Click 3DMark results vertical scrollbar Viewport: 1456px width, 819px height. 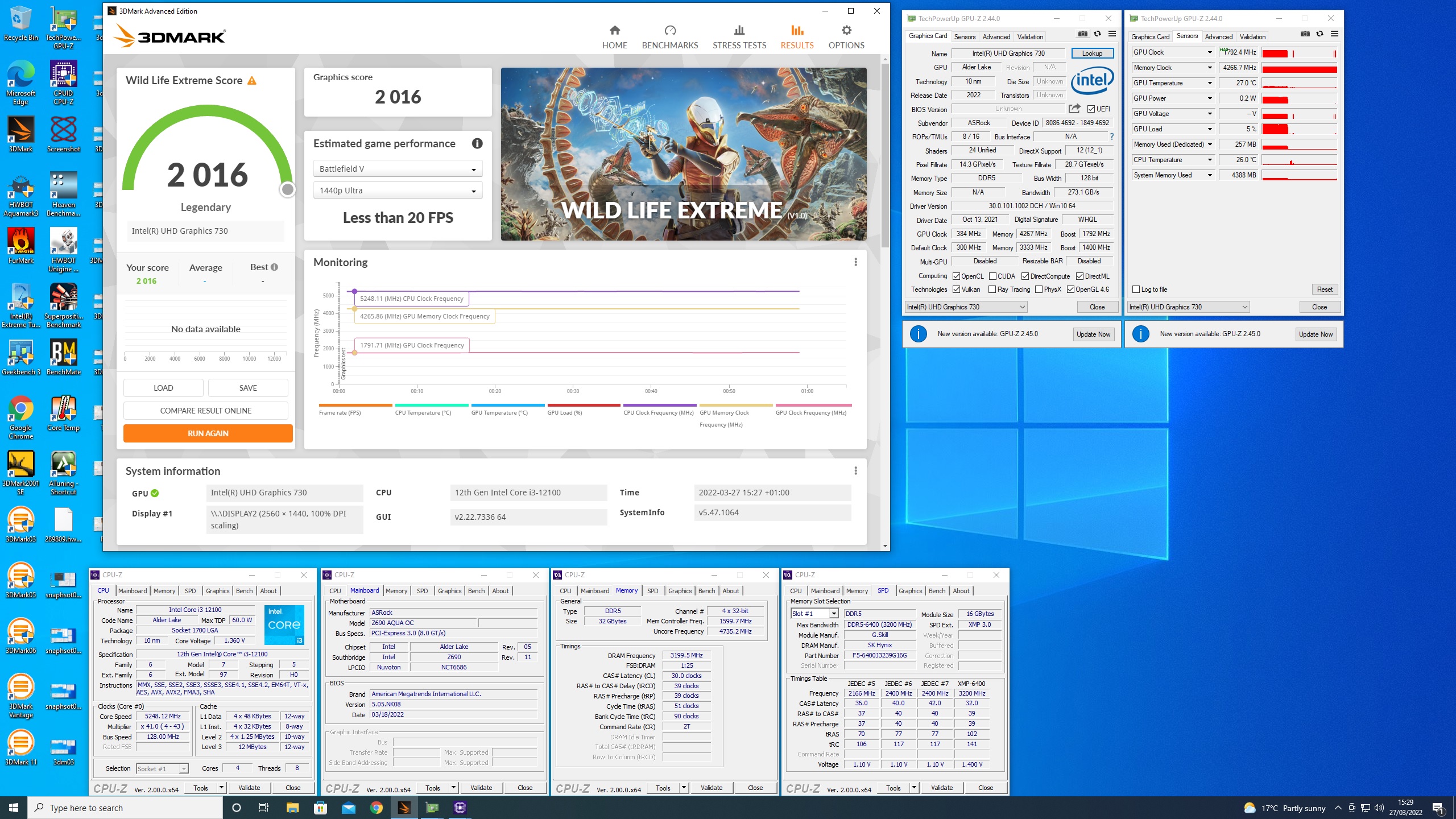point(885,155)
